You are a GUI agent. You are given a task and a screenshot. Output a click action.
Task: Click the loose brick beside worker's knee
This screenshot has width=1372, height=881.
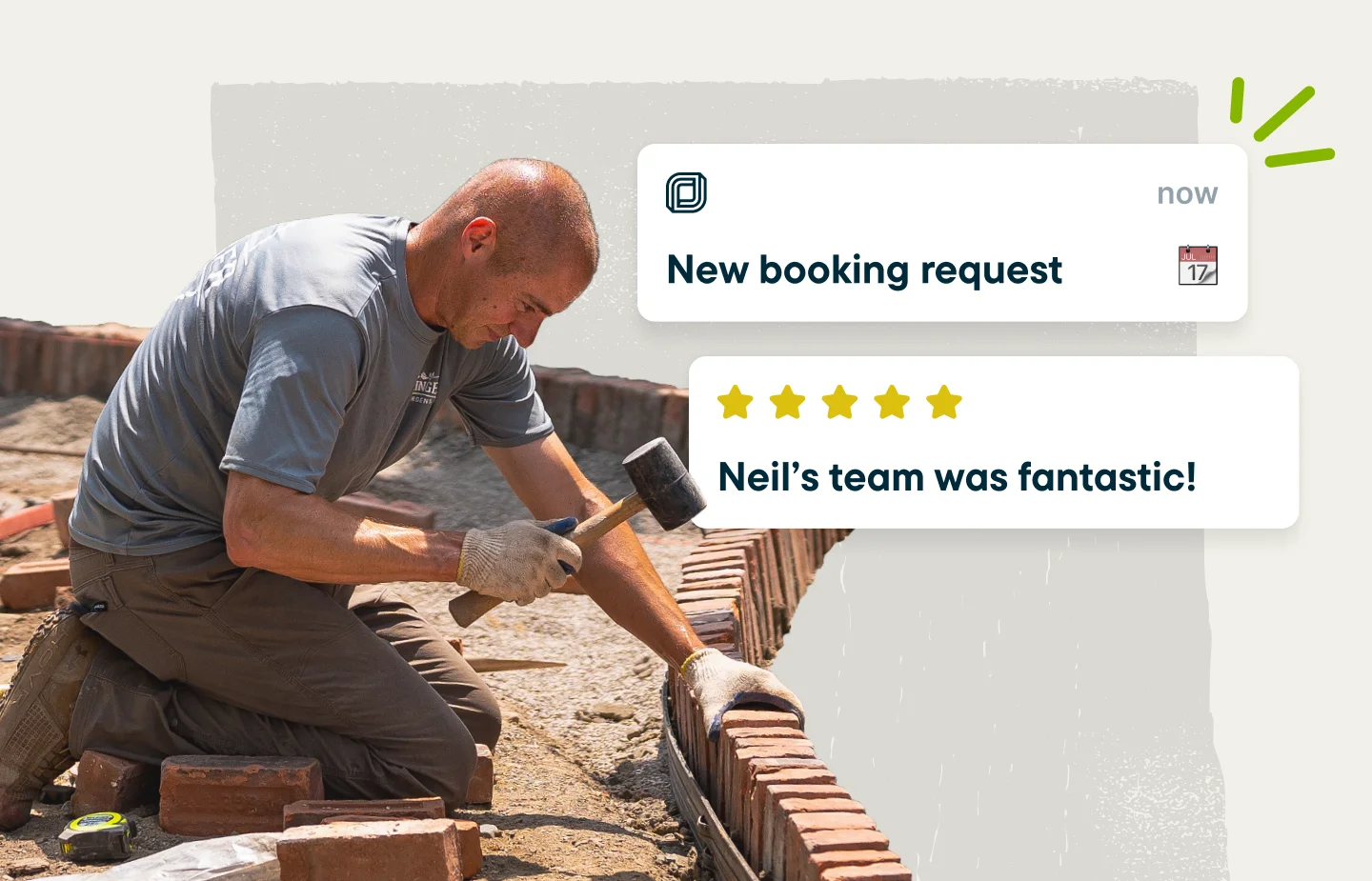(240, 794)
